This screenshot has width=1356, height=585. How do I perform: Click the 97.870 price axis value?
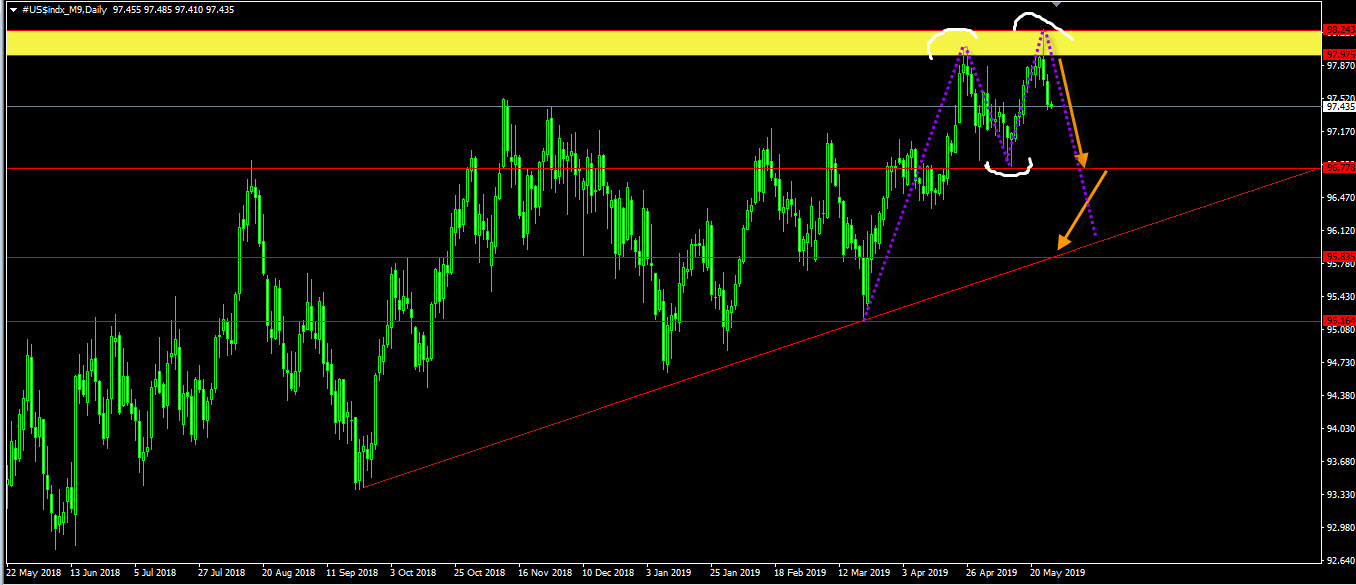pyautogui.click(x=1339, y=65)
